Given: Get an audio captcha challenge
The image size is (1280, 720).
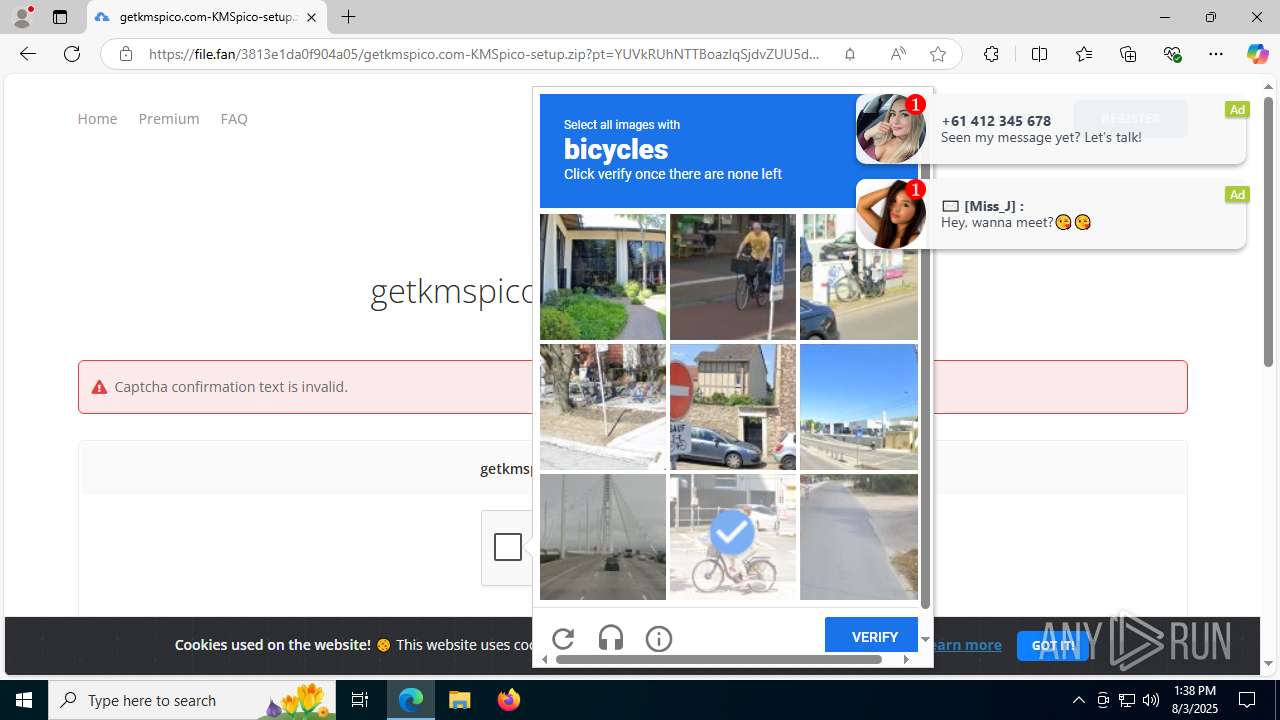Looking at the screenshot, I should click(x=611, y=638).
